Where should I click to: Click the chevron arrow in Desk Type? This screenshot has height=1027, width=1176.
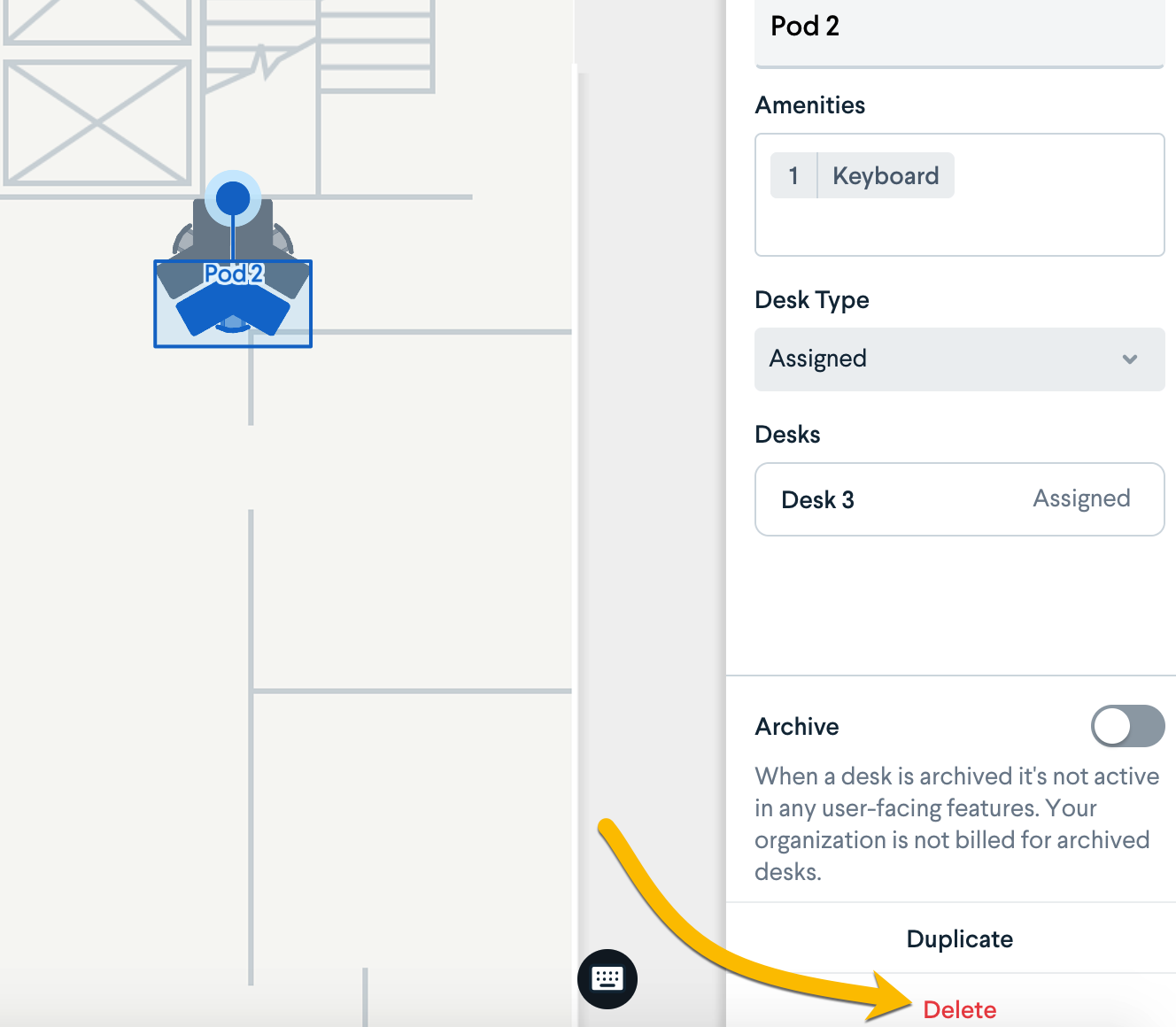(x=1129, y=359)
